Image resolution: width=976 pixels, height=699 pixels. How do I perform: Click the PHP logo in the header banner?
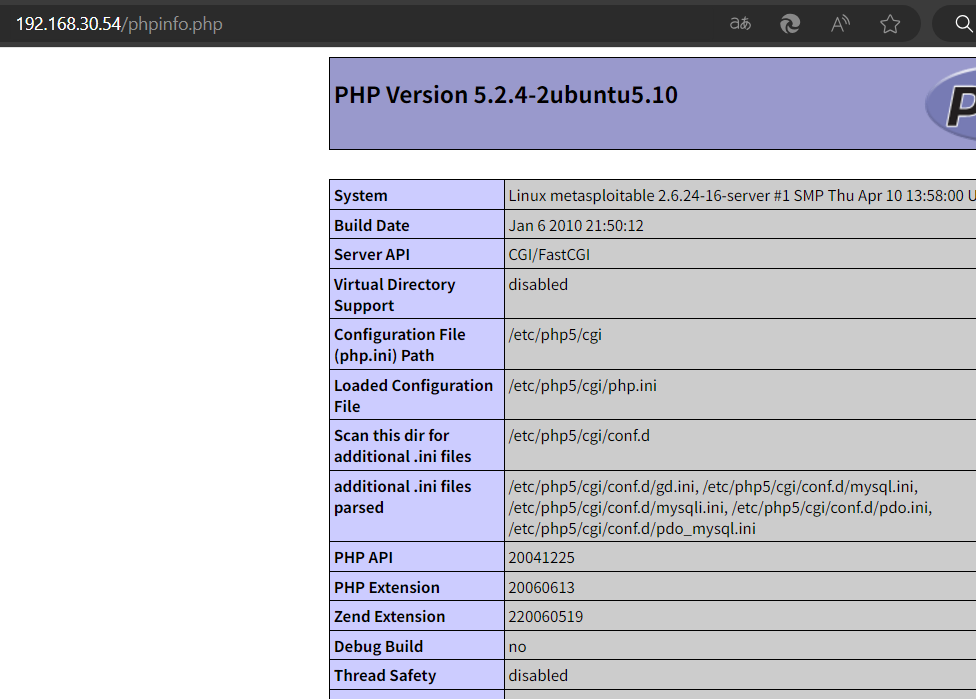coord(950,103)
